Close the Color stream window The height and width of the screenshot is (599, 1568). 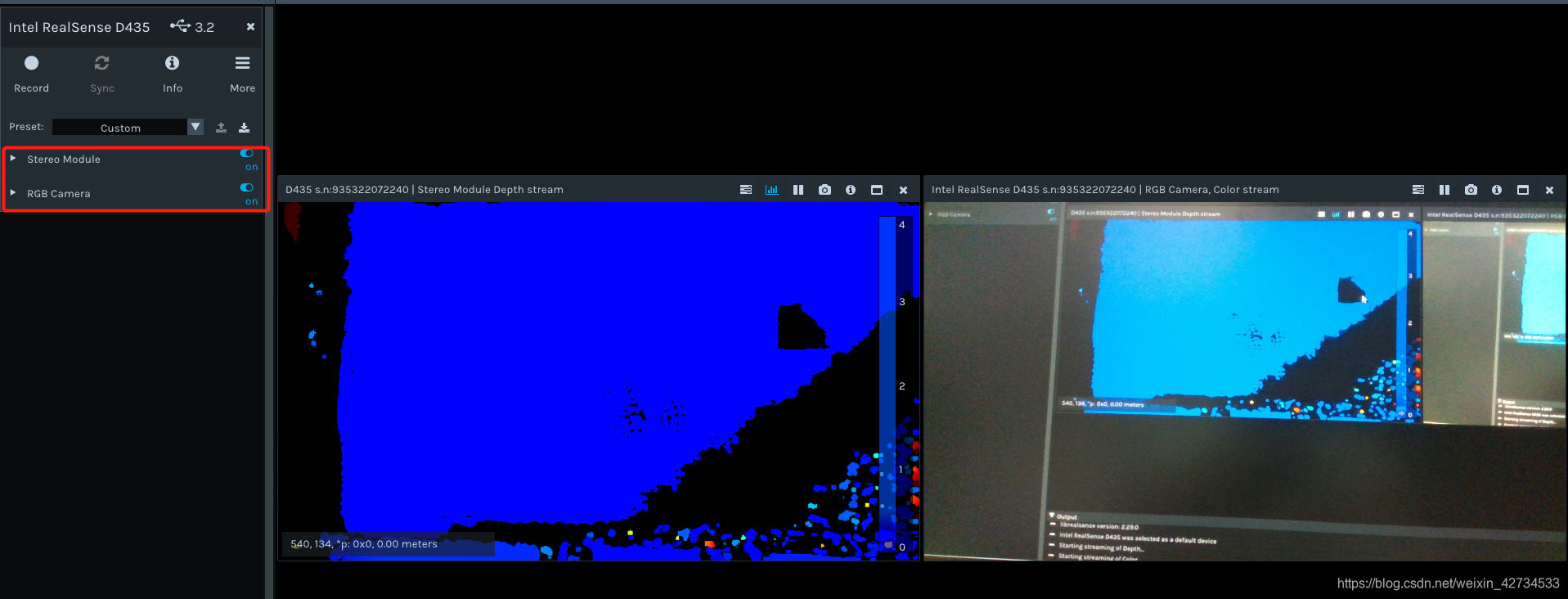tap(1549, 190)
